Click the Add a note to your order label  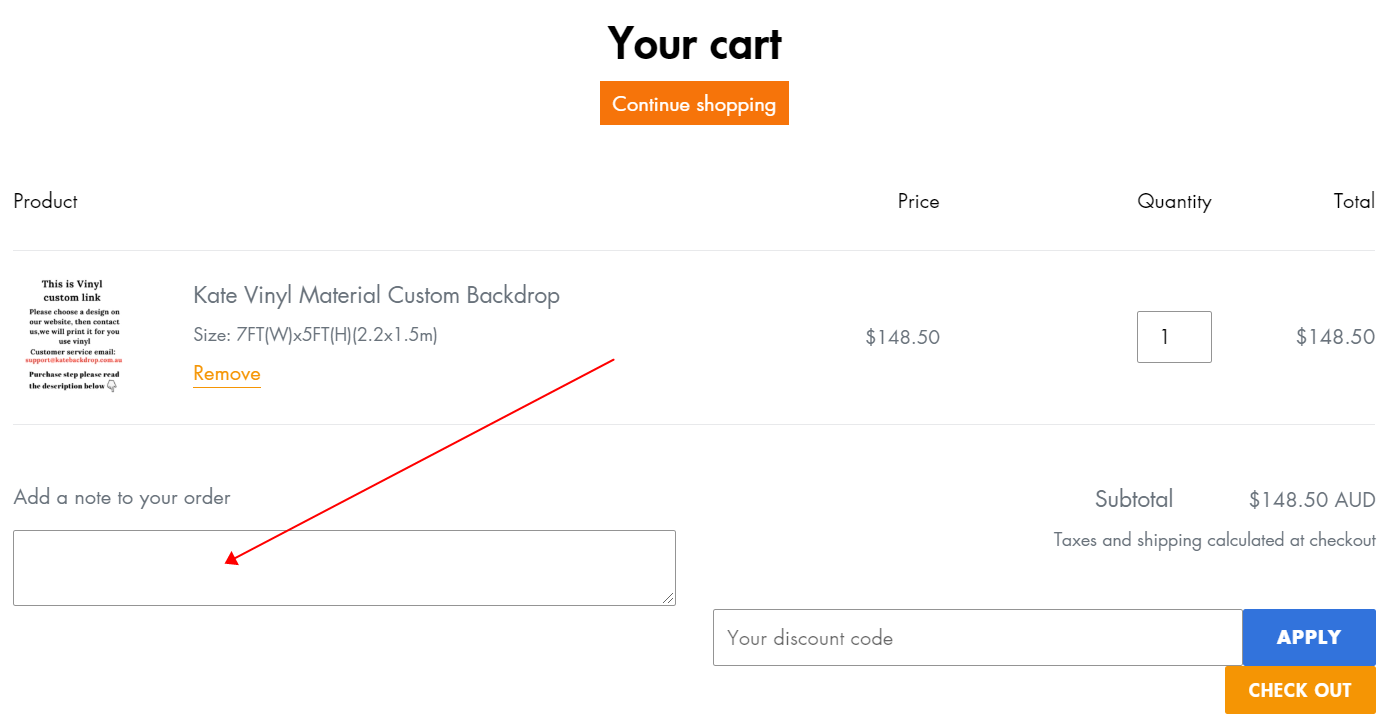pyautogui.click(x=122, y=497)
